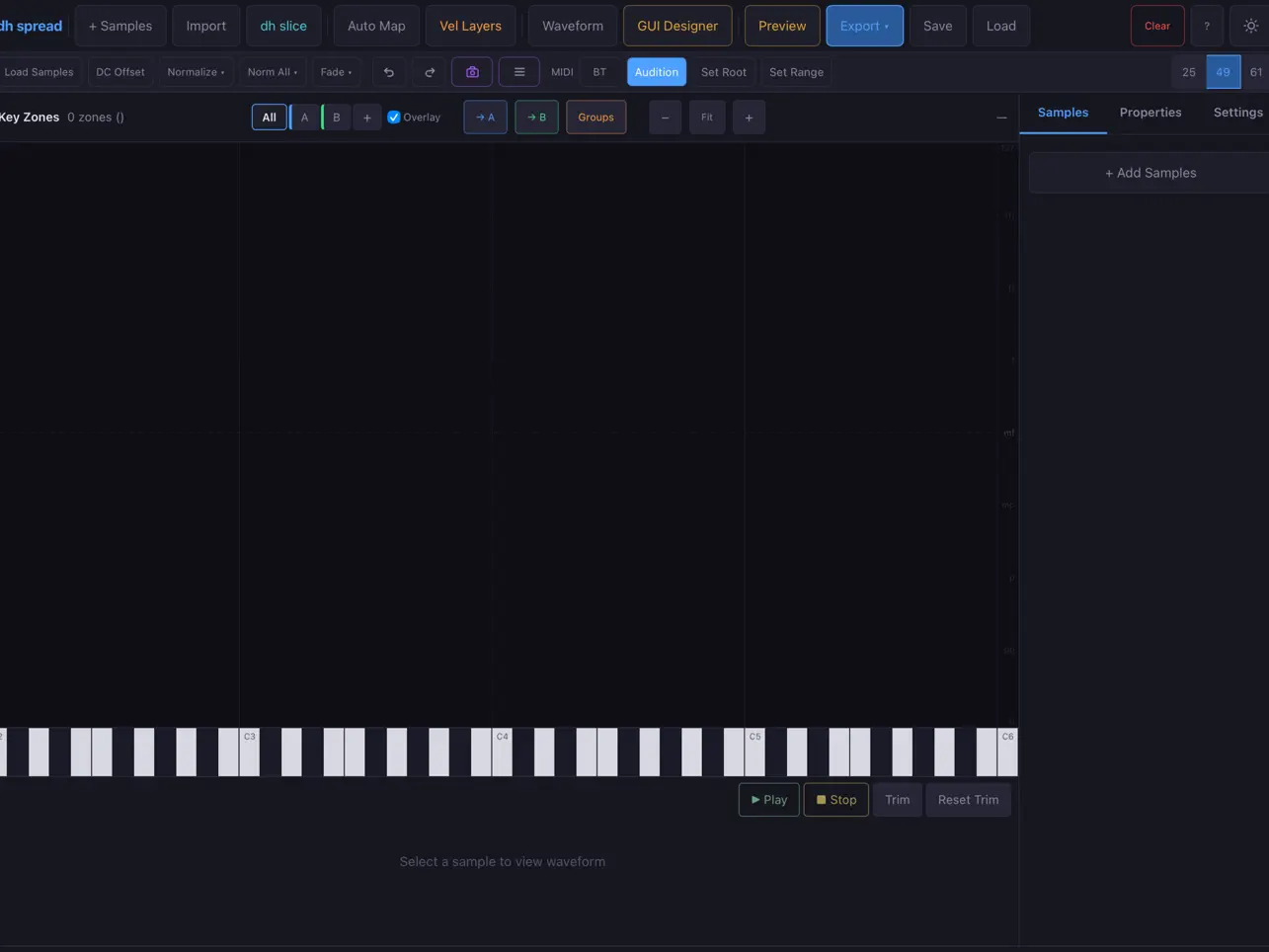Click the C6 piano key
1269x952 pixels.
[1007, 753]
